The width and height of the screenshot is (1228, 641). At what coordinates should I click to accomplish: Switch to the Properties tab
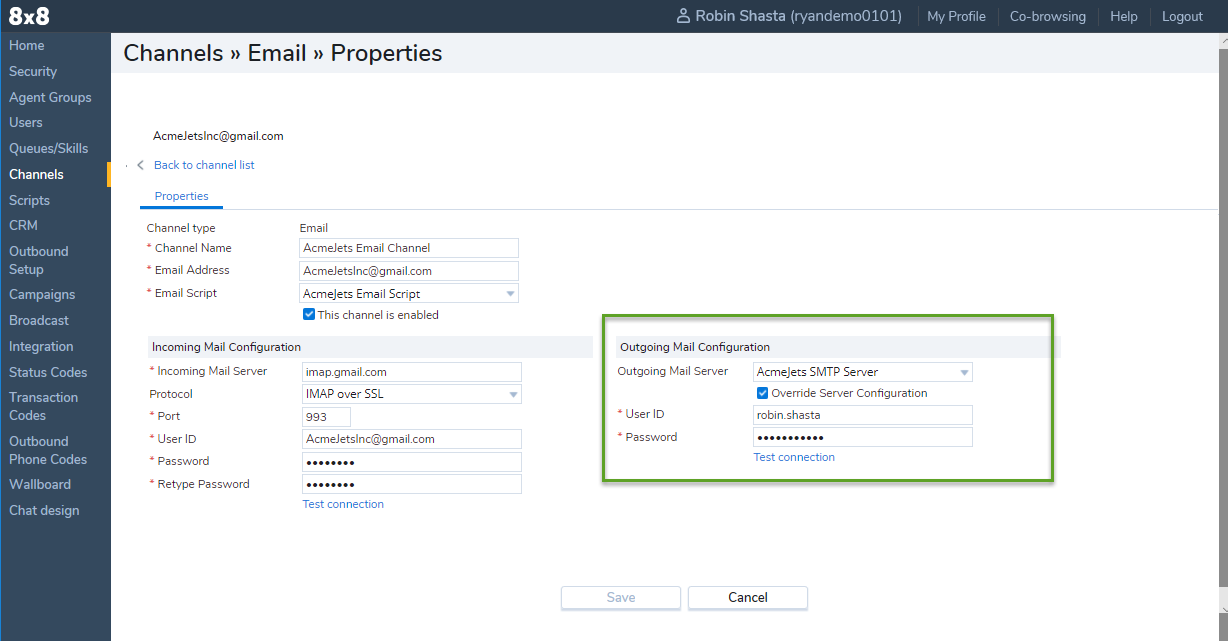(182, 196)
